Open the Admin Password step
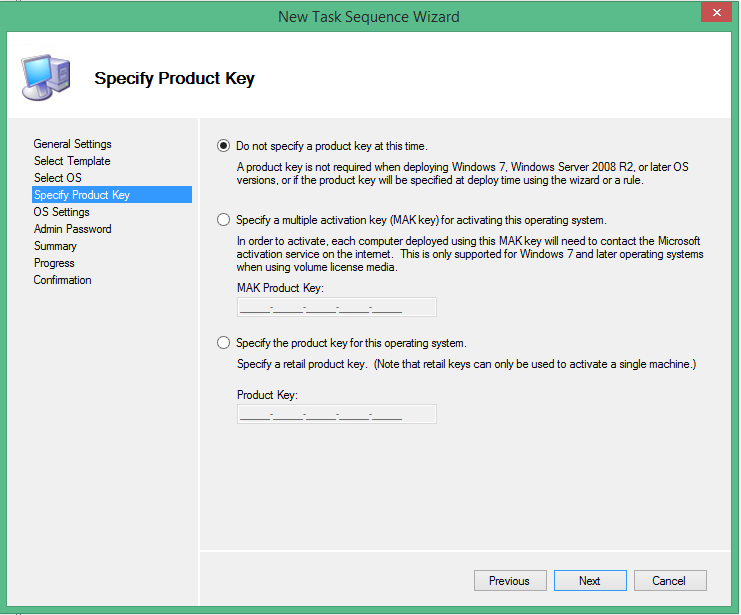Screen dimensions: 741x615 click(x=72, y=229)
